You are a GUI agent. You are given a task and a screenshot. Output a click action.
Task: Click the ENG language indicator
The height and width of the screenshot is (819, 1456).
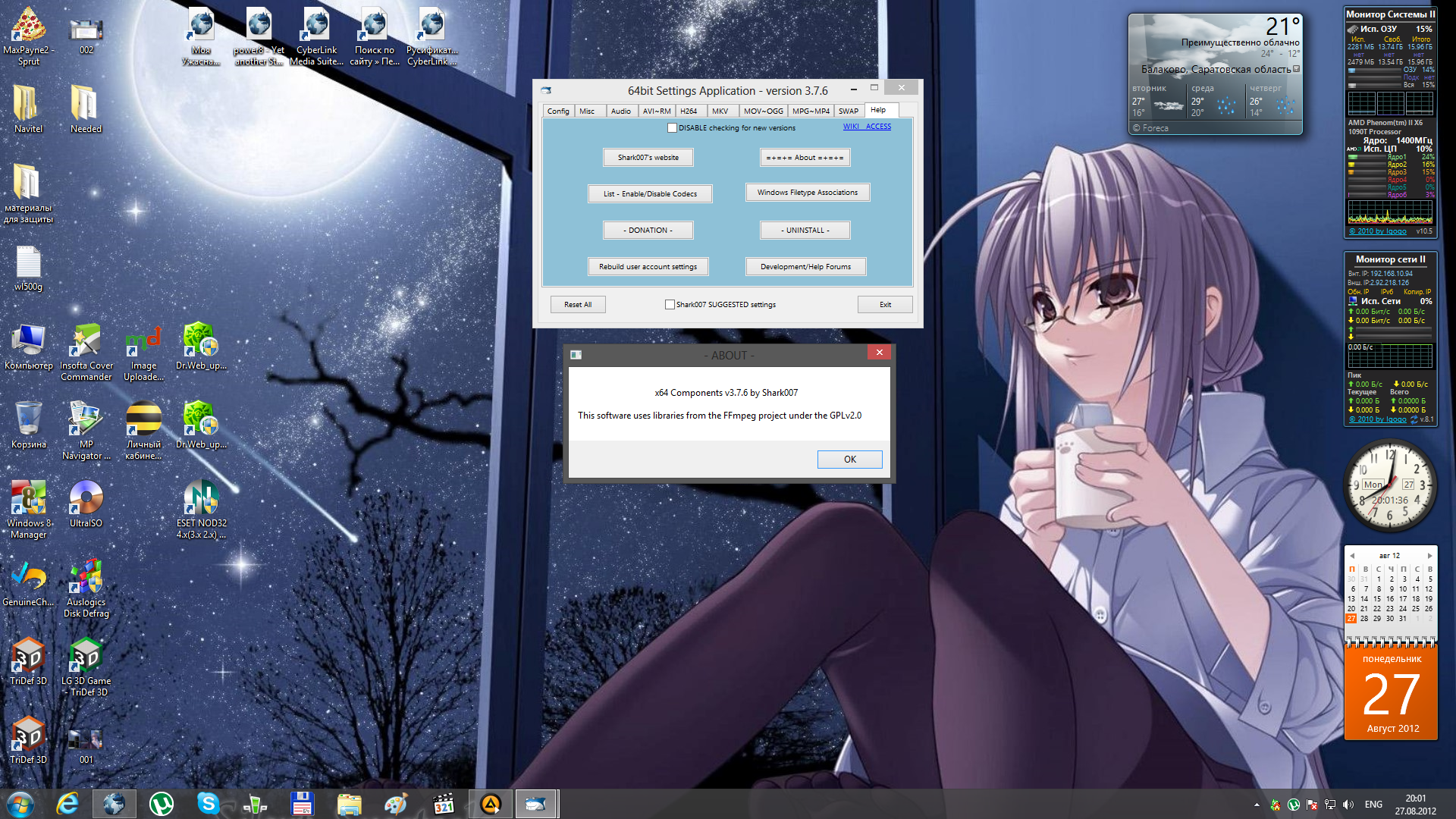1373,805
